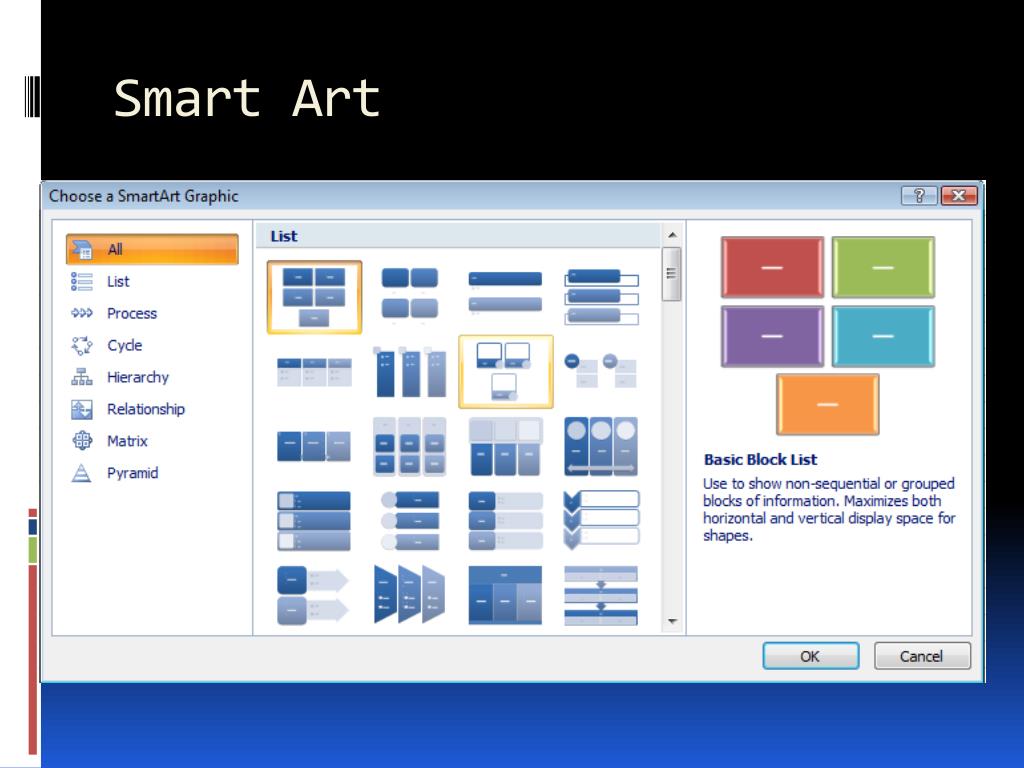Choose the circles with gray boxes layout

click(x=601, y=370)
